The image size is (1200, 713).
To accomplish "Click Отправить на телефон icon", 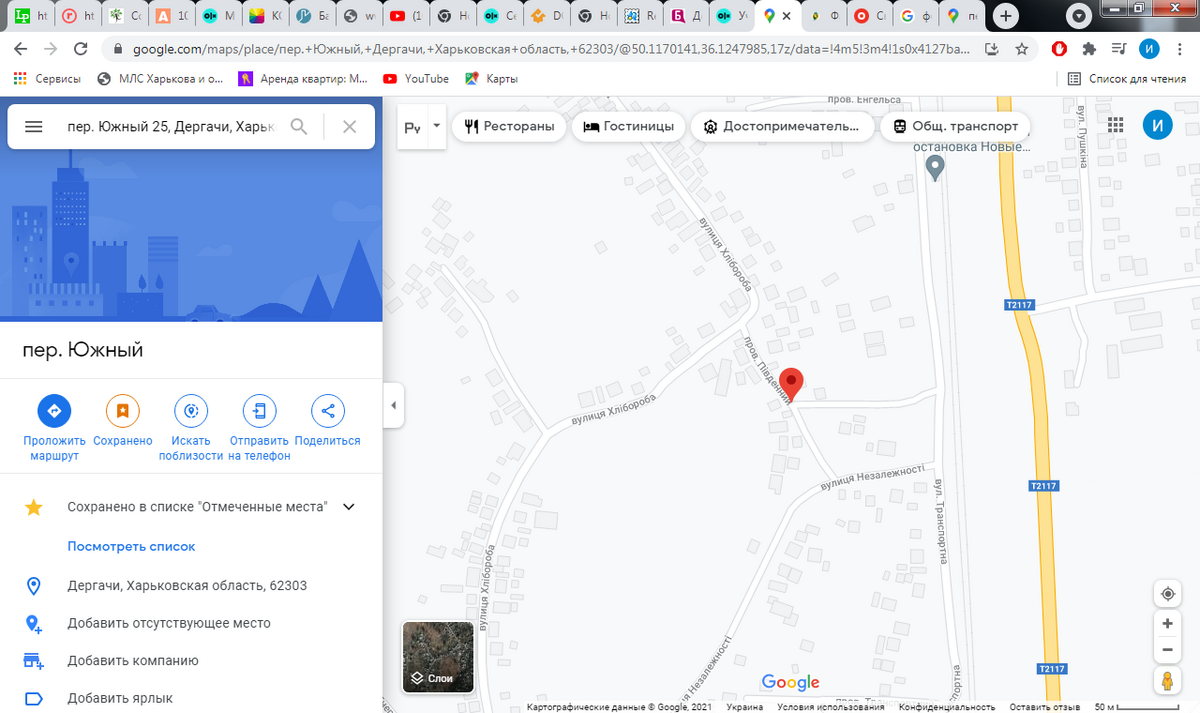I will tap(259, 410).
